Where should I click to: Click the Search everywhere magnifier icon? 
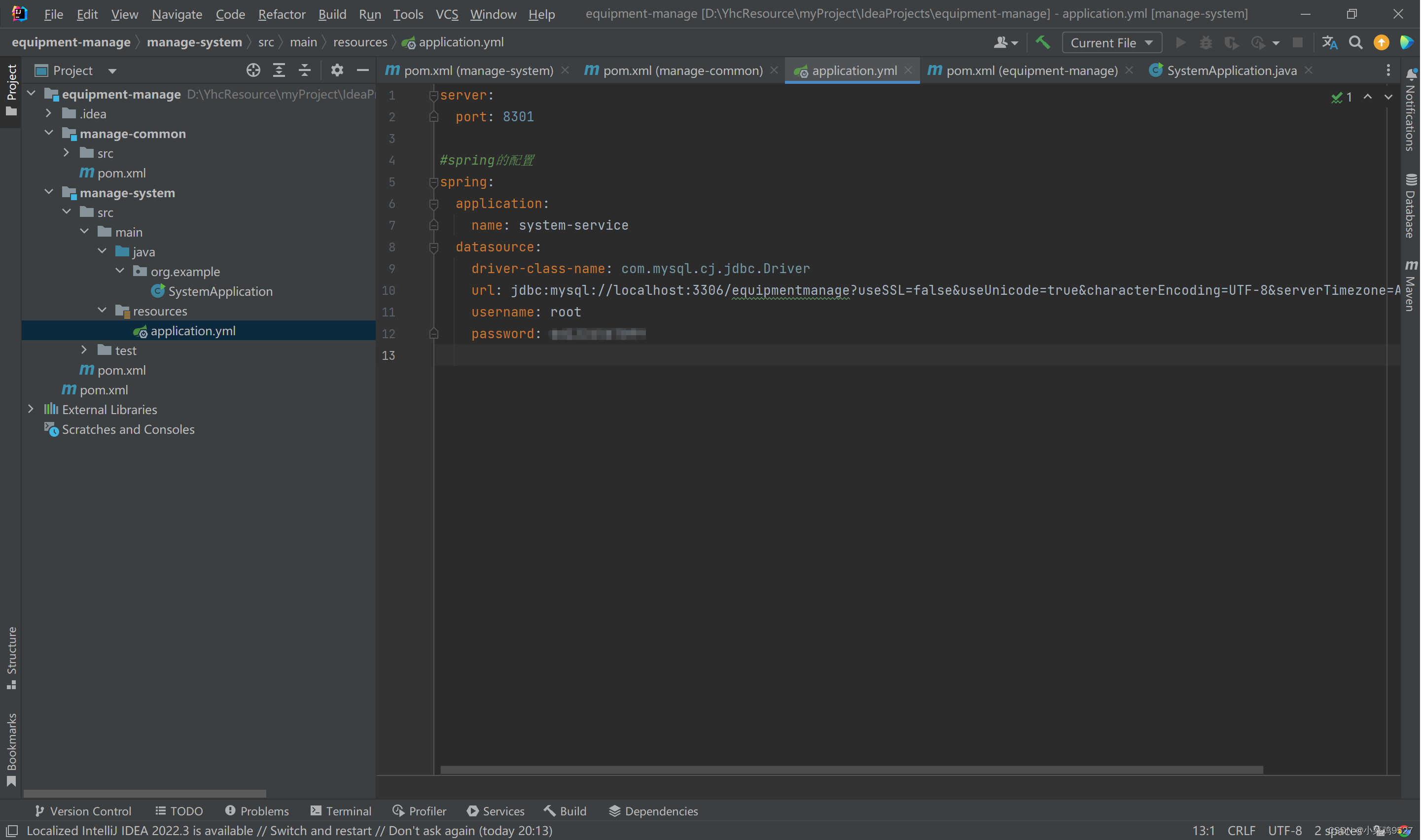click(x=1356, y=42)
